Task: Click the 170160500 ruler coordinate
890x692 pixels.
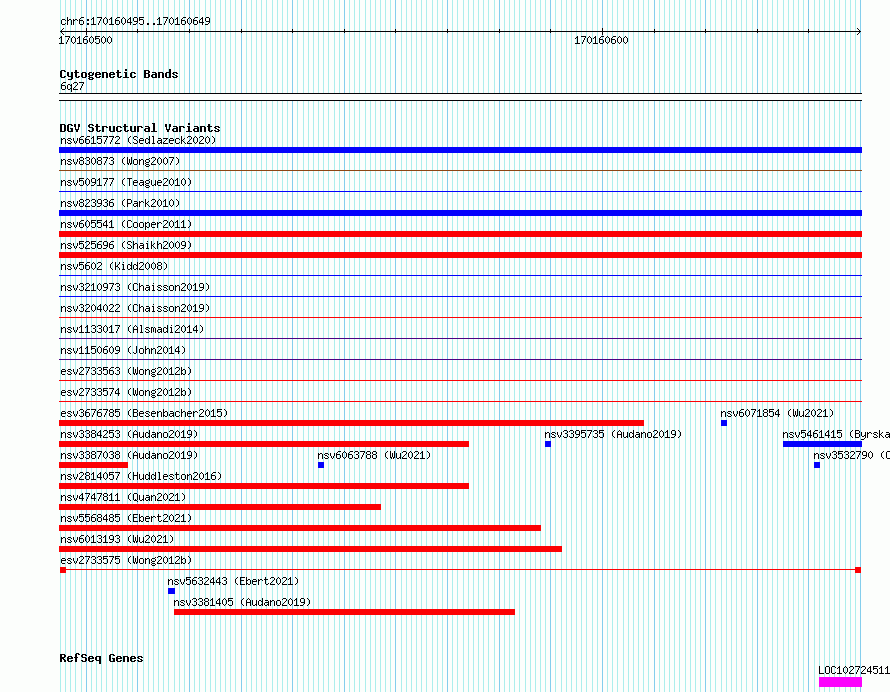Action: 86,40
